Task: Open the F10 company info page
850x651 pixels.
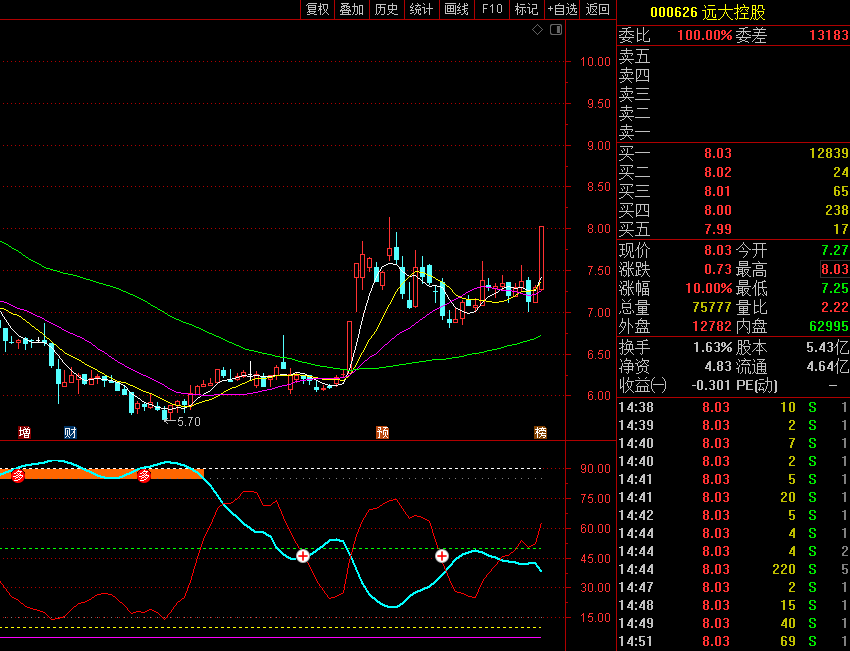Action: [492, 9]
